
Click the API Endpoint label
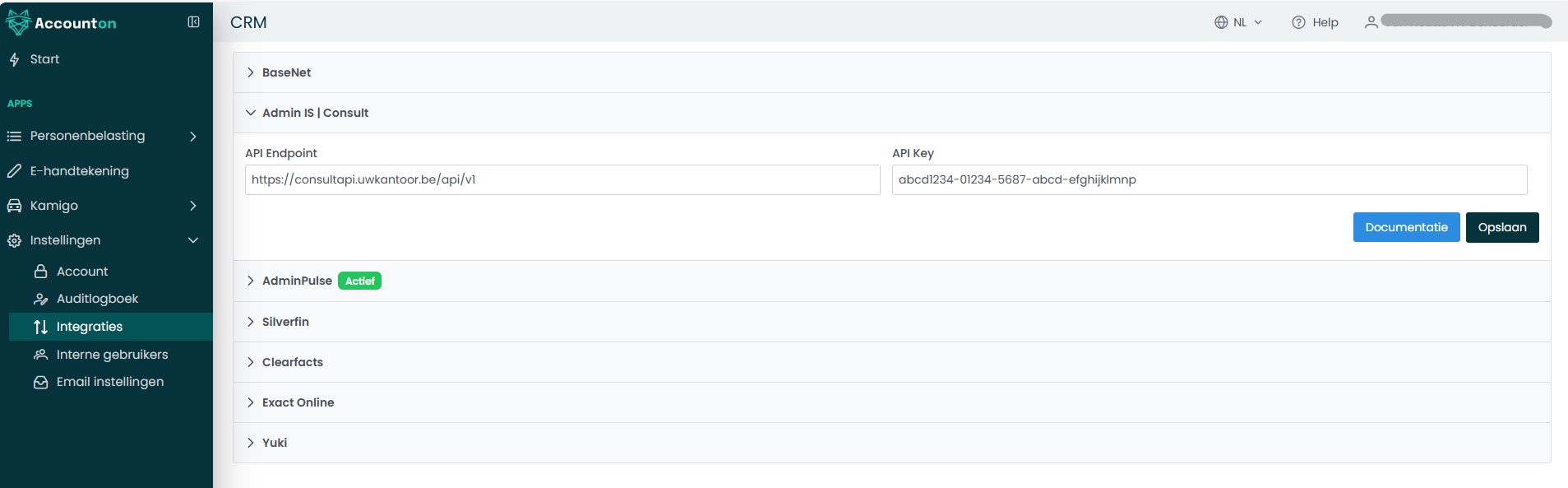pyautogui.click(x=281, y=153)
